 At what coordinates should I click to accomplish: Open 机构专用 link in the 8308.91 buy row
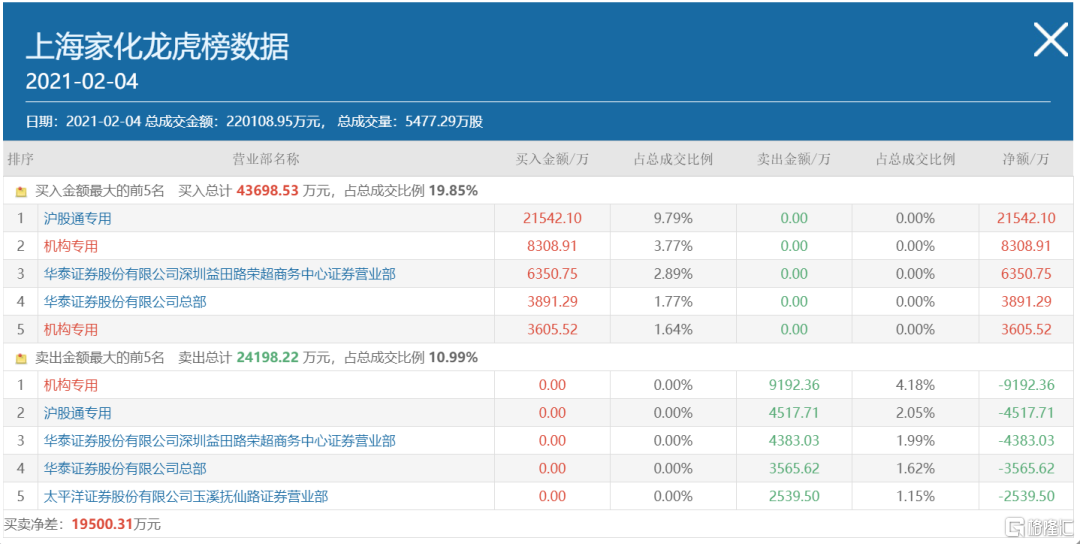click(70, 246)
